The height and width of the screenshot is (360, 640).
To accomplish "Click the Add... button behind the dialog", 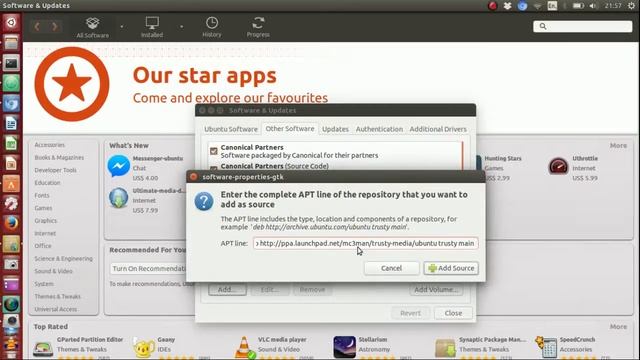I will pyautogui.click(x=227, y=289).
